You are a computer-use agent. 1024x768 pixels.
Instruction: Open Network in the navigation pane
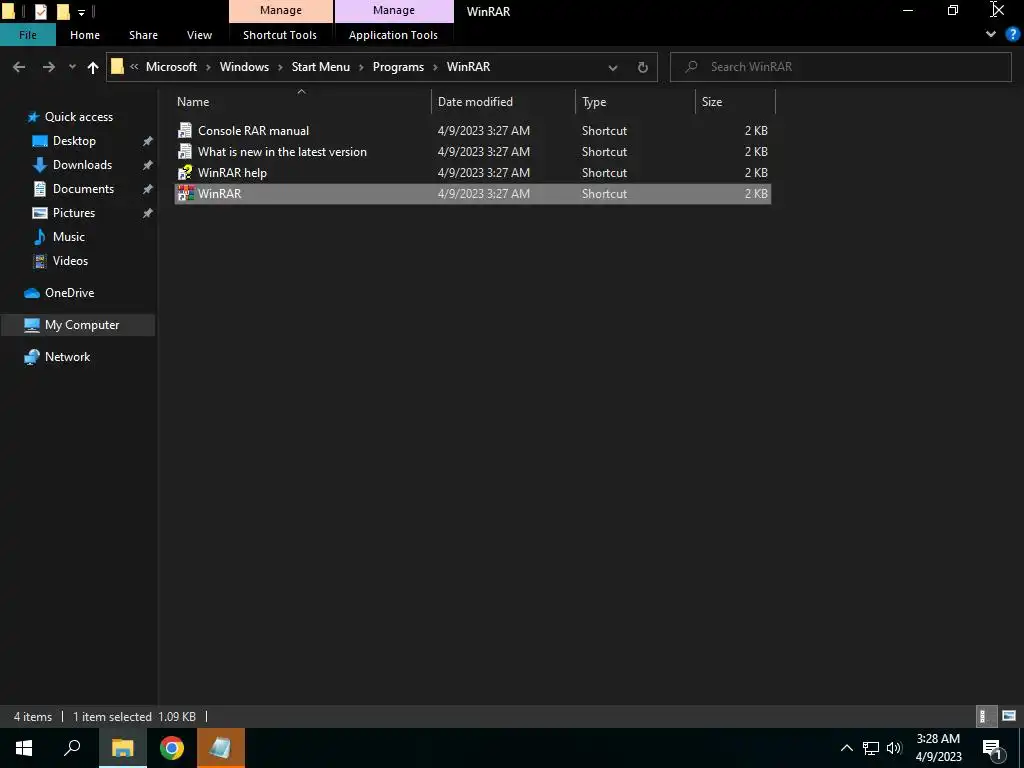(x=67, y=357)
